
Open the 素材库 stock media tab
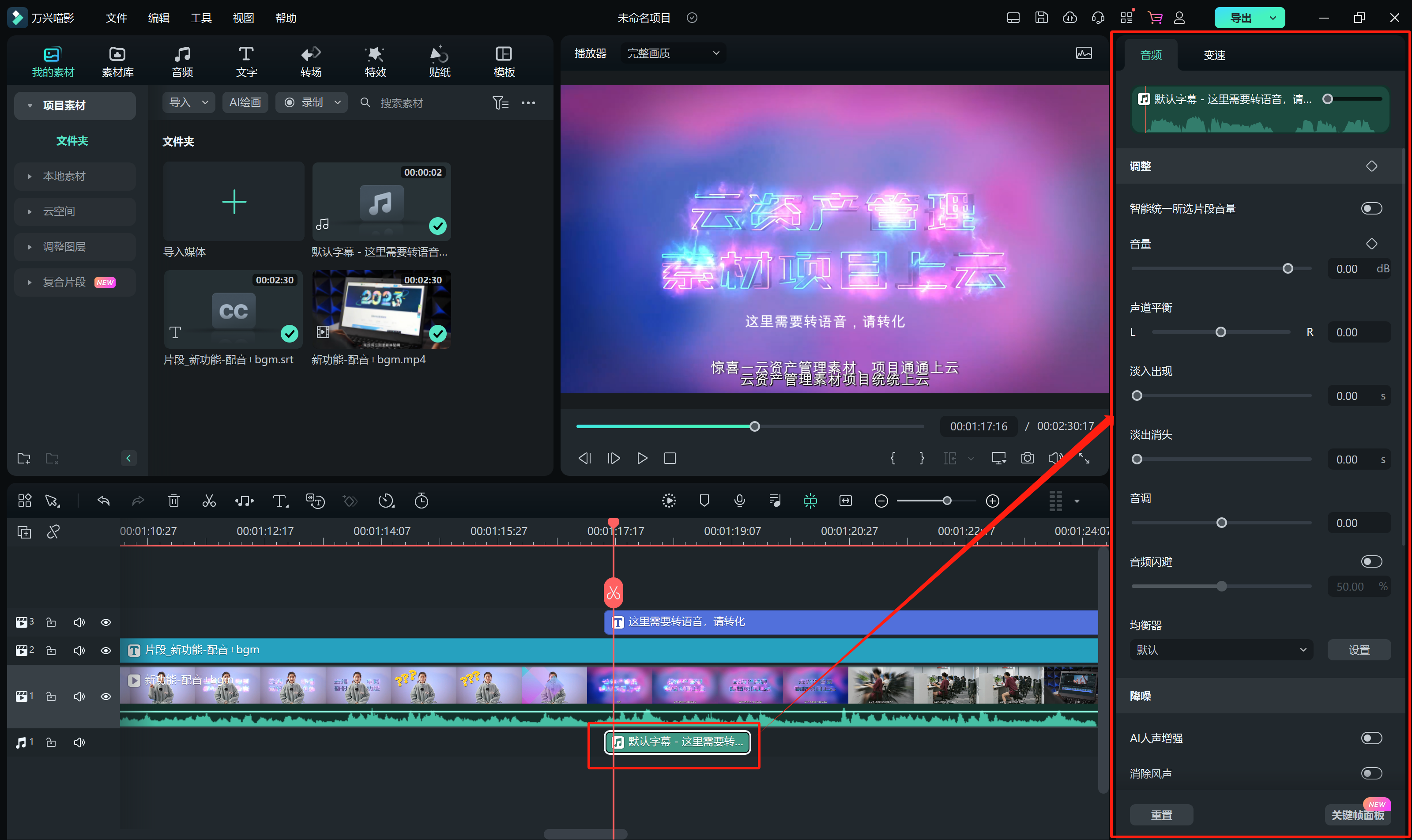(x=117, y=62)
